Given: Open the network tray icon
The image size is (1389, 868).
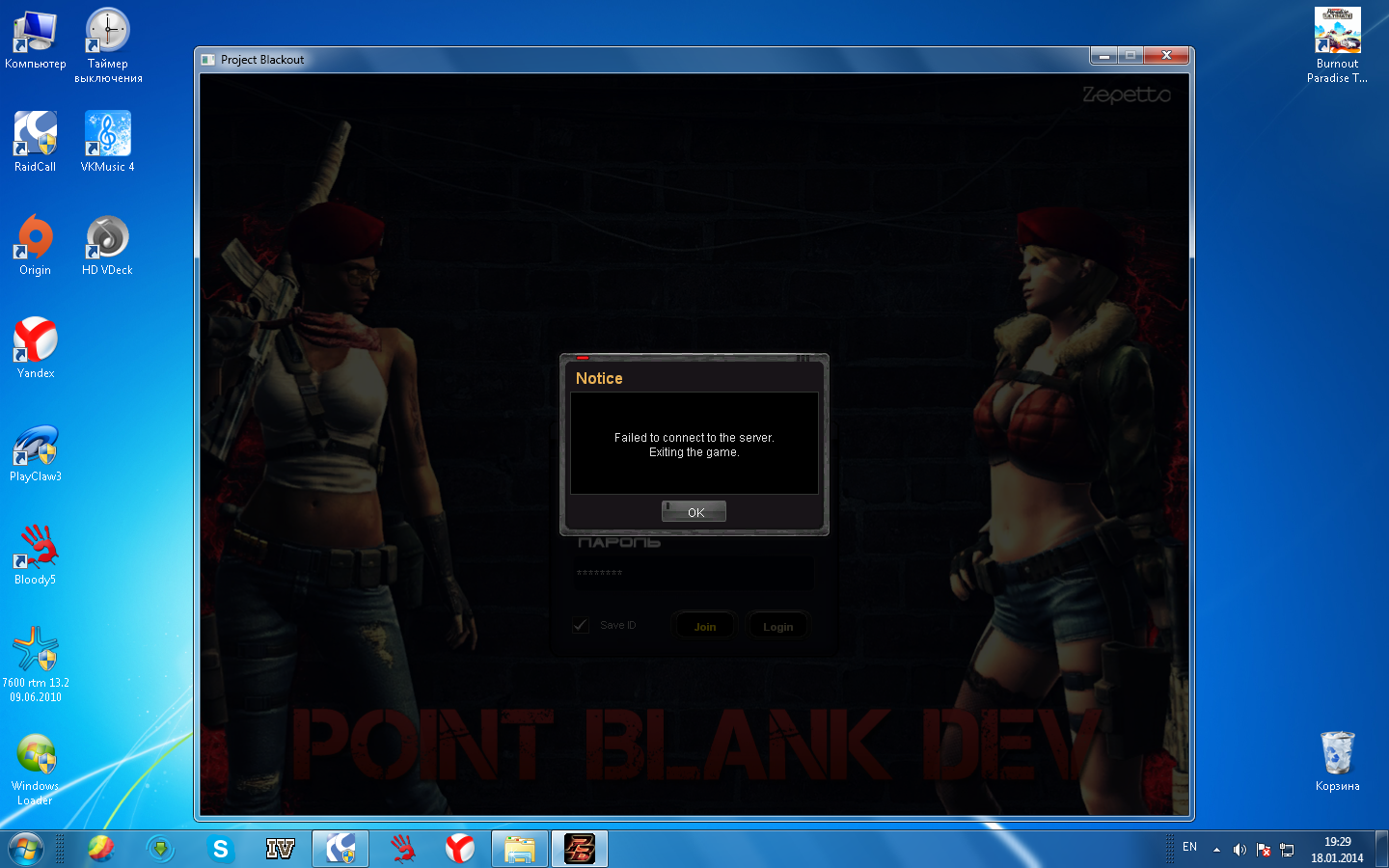Looking at the screenshot, I should pos(1287,850).
